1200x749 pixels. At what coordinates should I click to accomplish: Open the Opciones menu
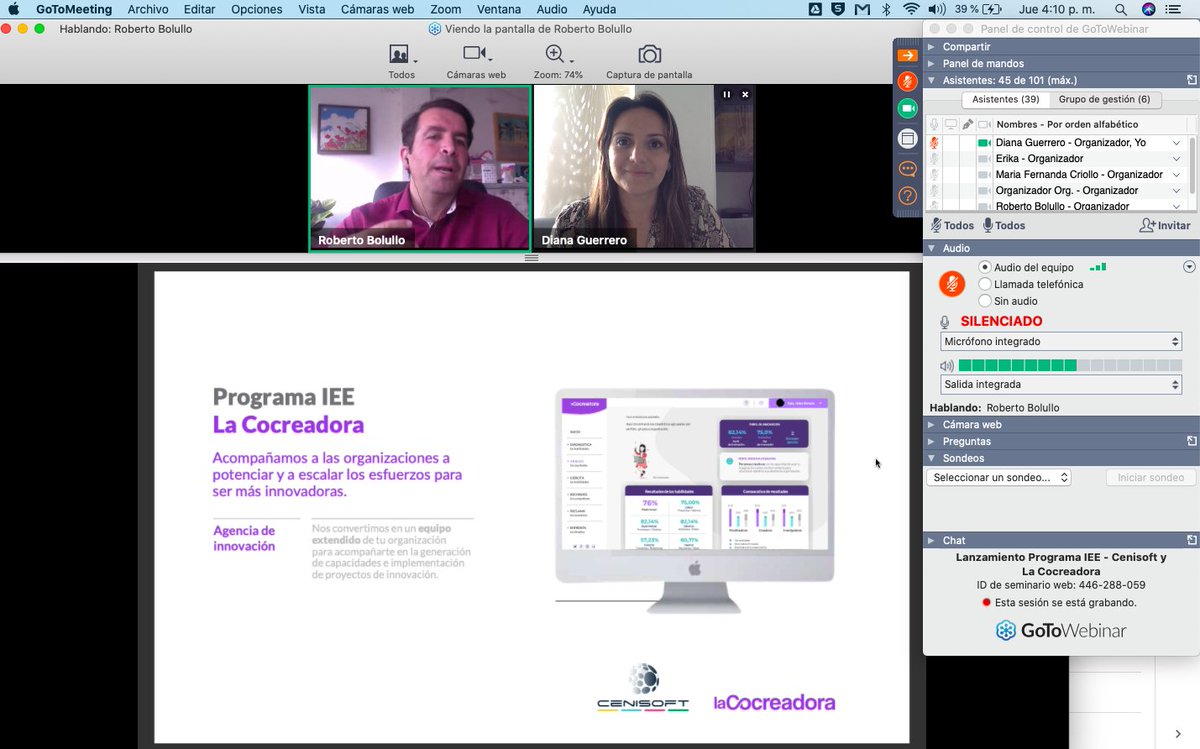click(257, 9)
